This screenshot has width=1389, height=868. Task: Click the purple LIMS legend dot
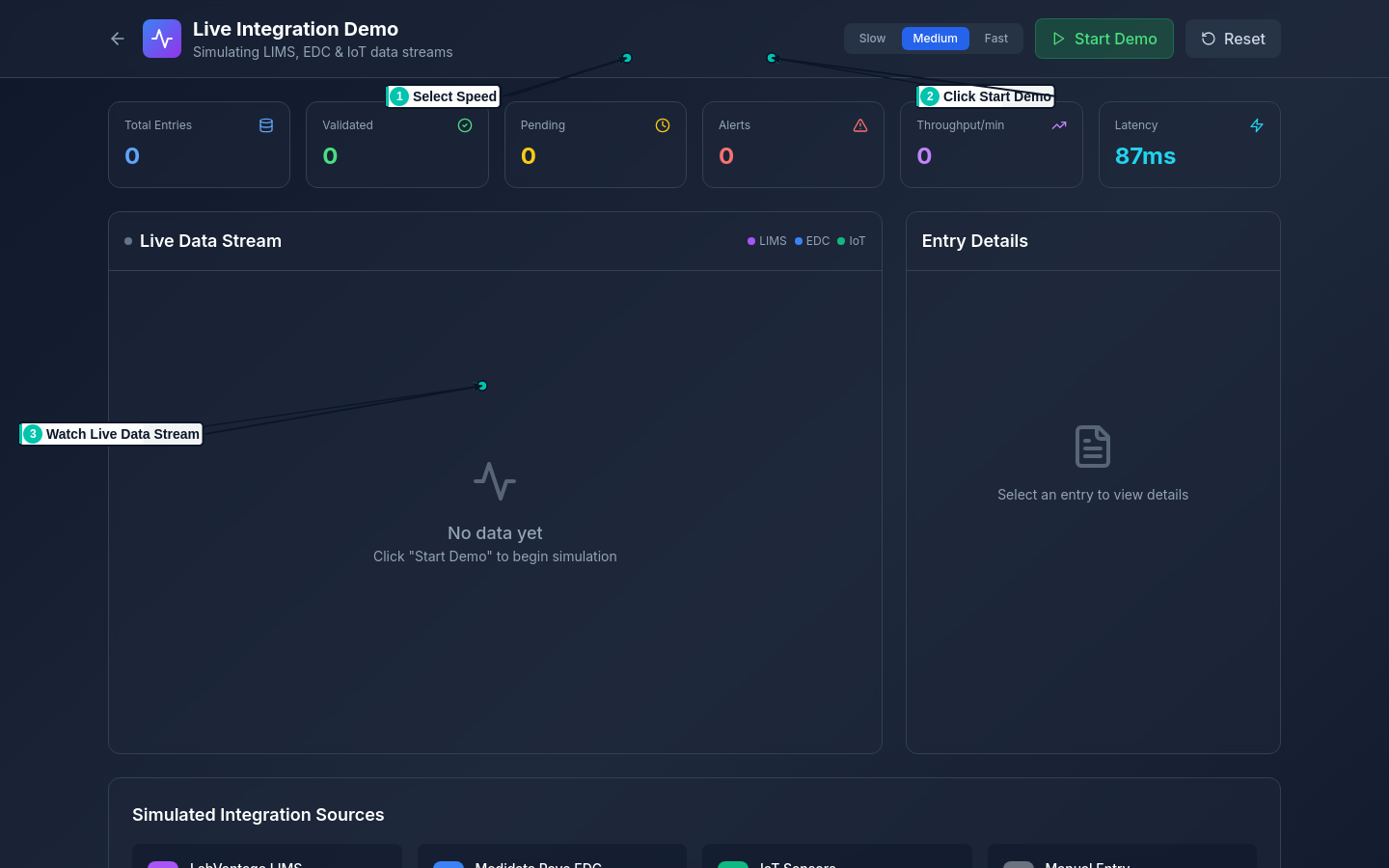pyautogui.click(x=751, y=241)
